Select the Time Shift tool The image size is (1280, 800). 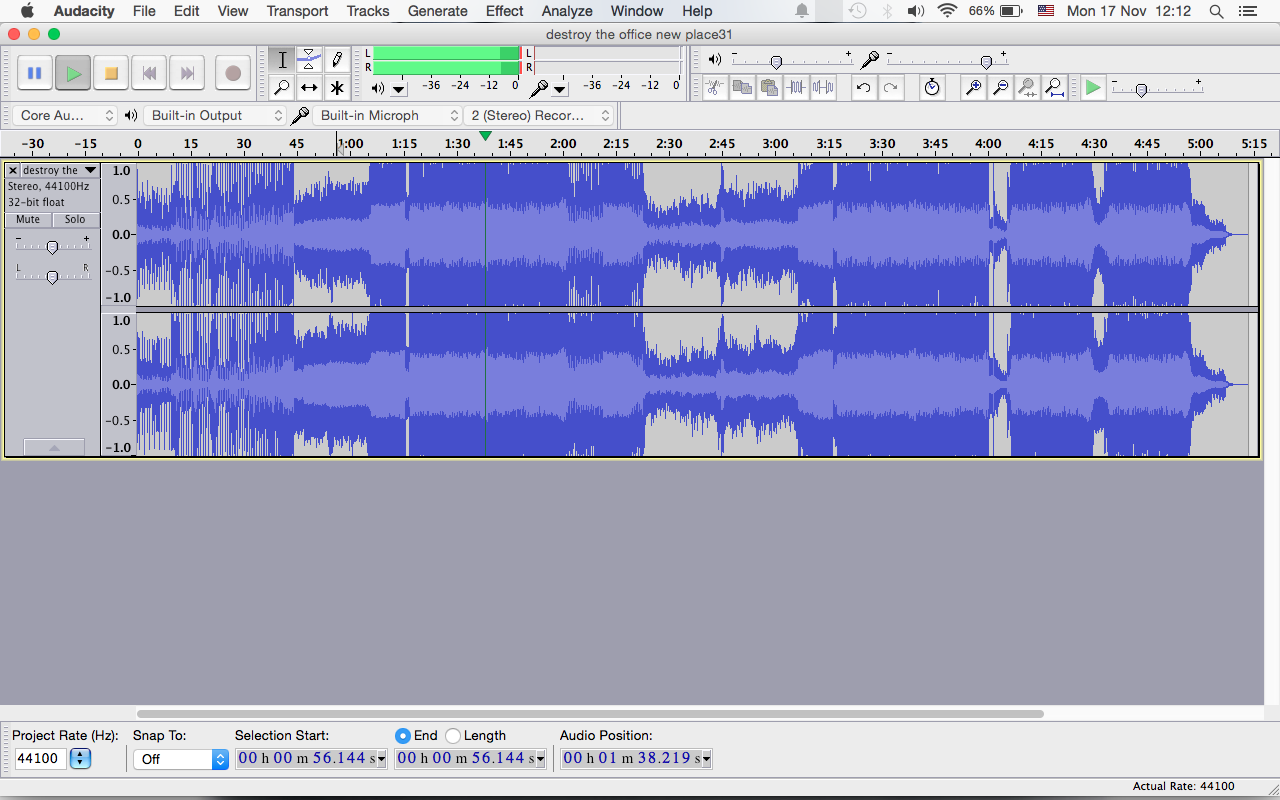tap(310, 88)
